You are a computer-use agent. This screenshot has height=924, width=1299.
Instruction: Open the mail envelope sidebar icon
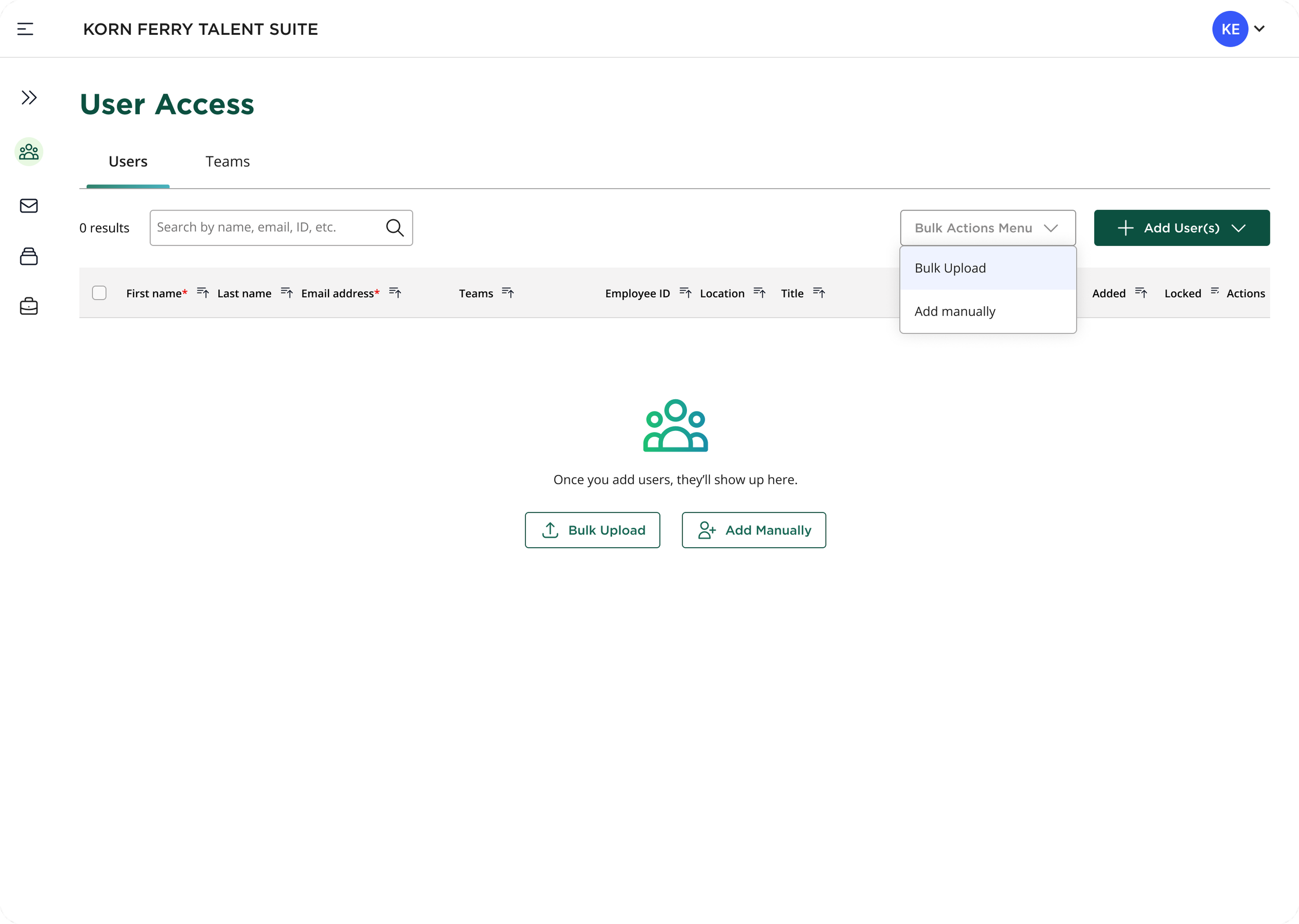pyautogui.click(x=29, y=205)
